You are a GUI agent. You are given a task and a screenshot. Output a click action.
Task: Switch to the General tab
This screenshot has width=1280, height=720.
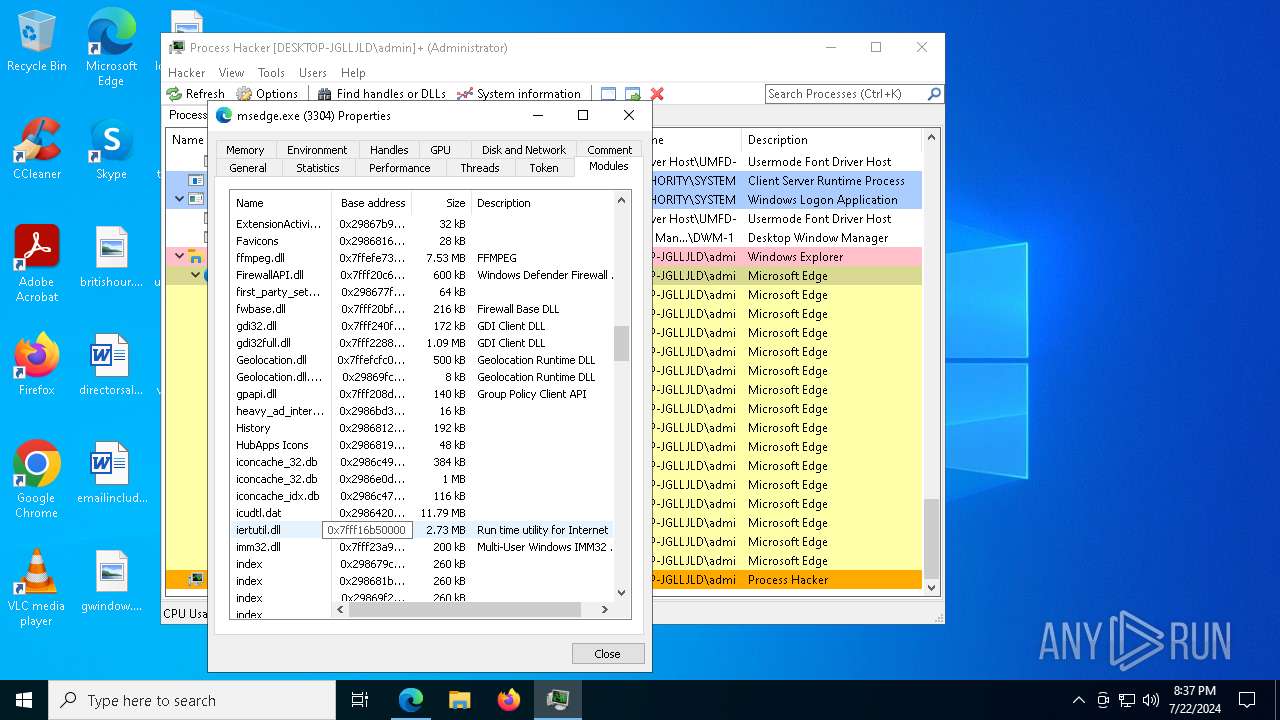(x=248, y=168)
